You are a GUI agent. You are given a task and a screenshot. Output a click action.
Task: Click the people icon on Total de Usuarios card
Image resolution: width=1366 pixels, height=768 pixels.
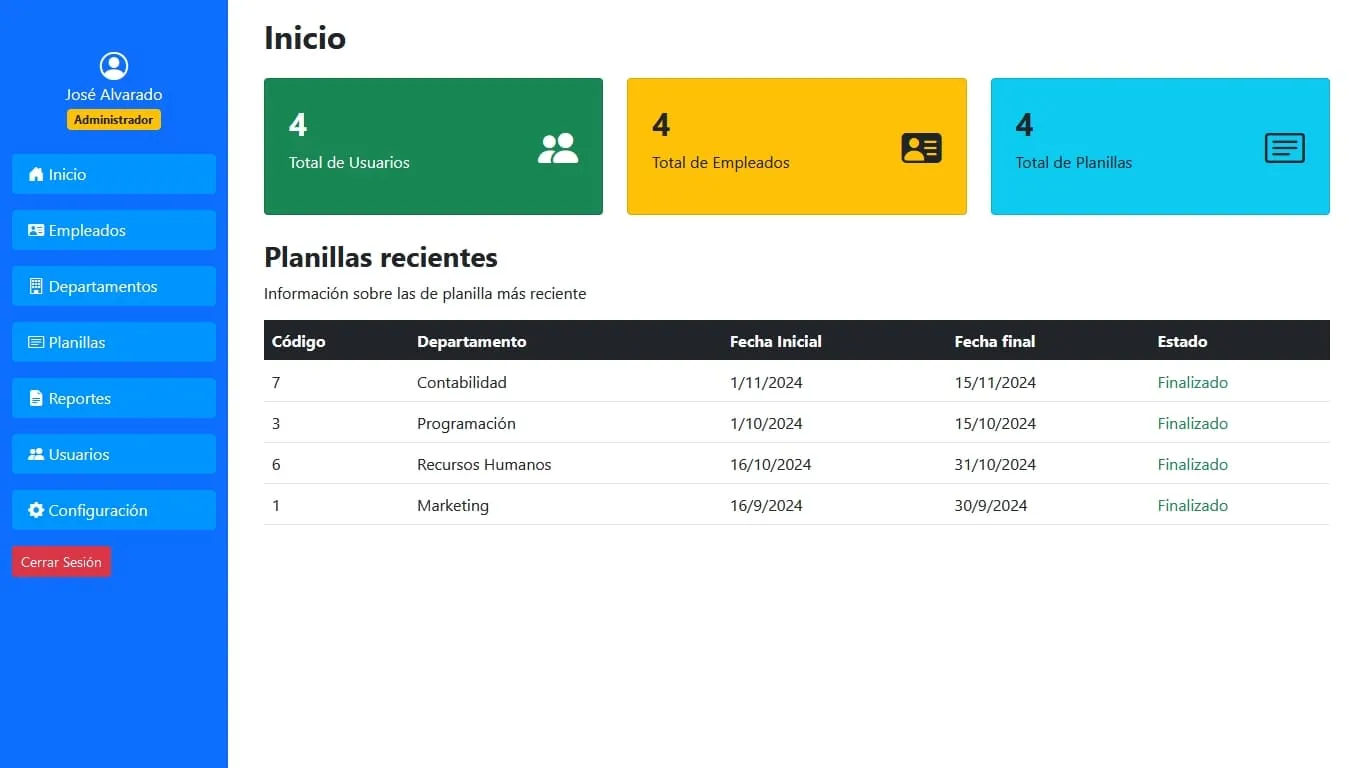pyautogui.click(x=557, y=147)
